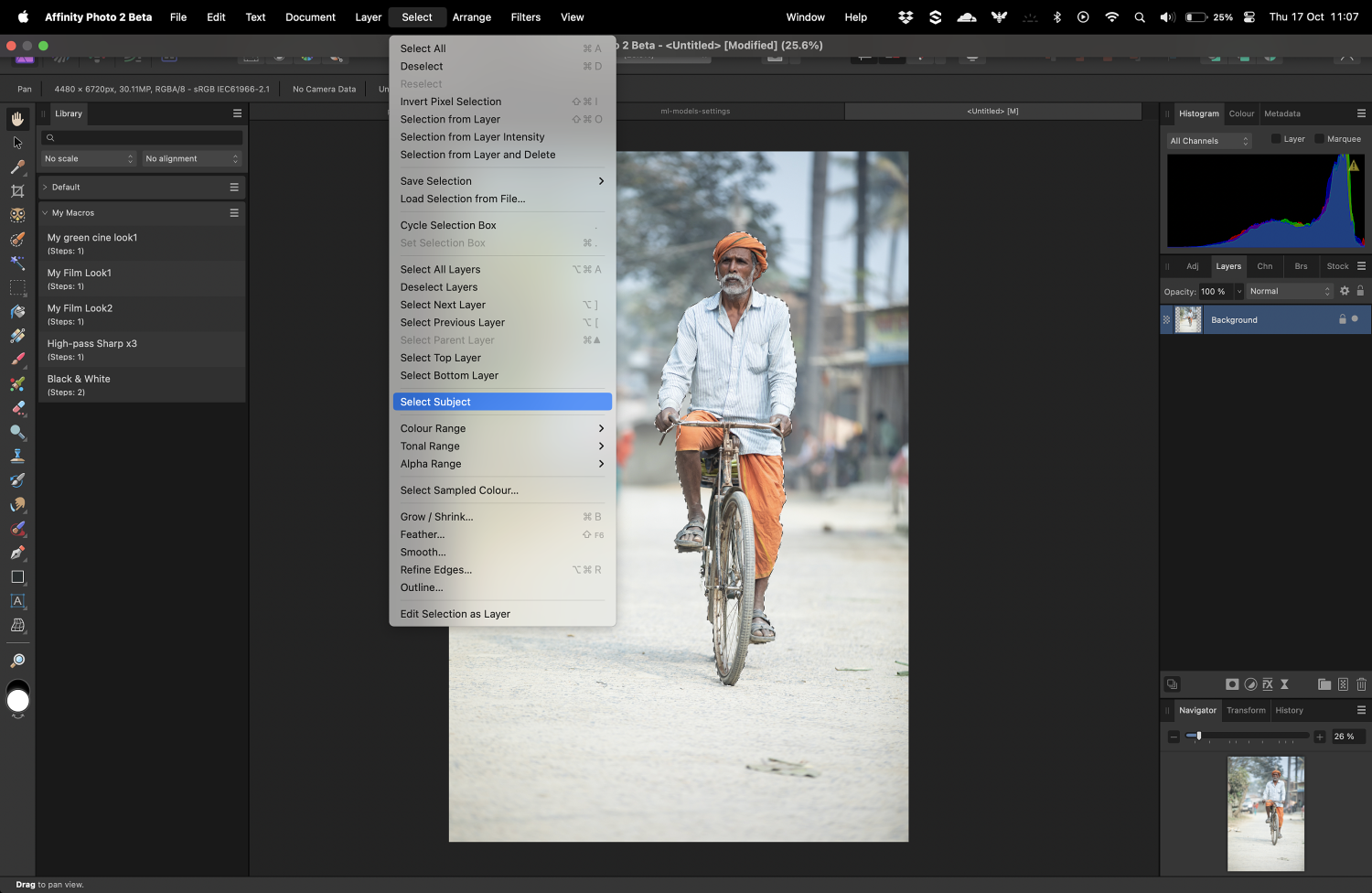1372x893 pixels.
Task: Click the Layer Effects fx icon
Action: pos(1268,684)
